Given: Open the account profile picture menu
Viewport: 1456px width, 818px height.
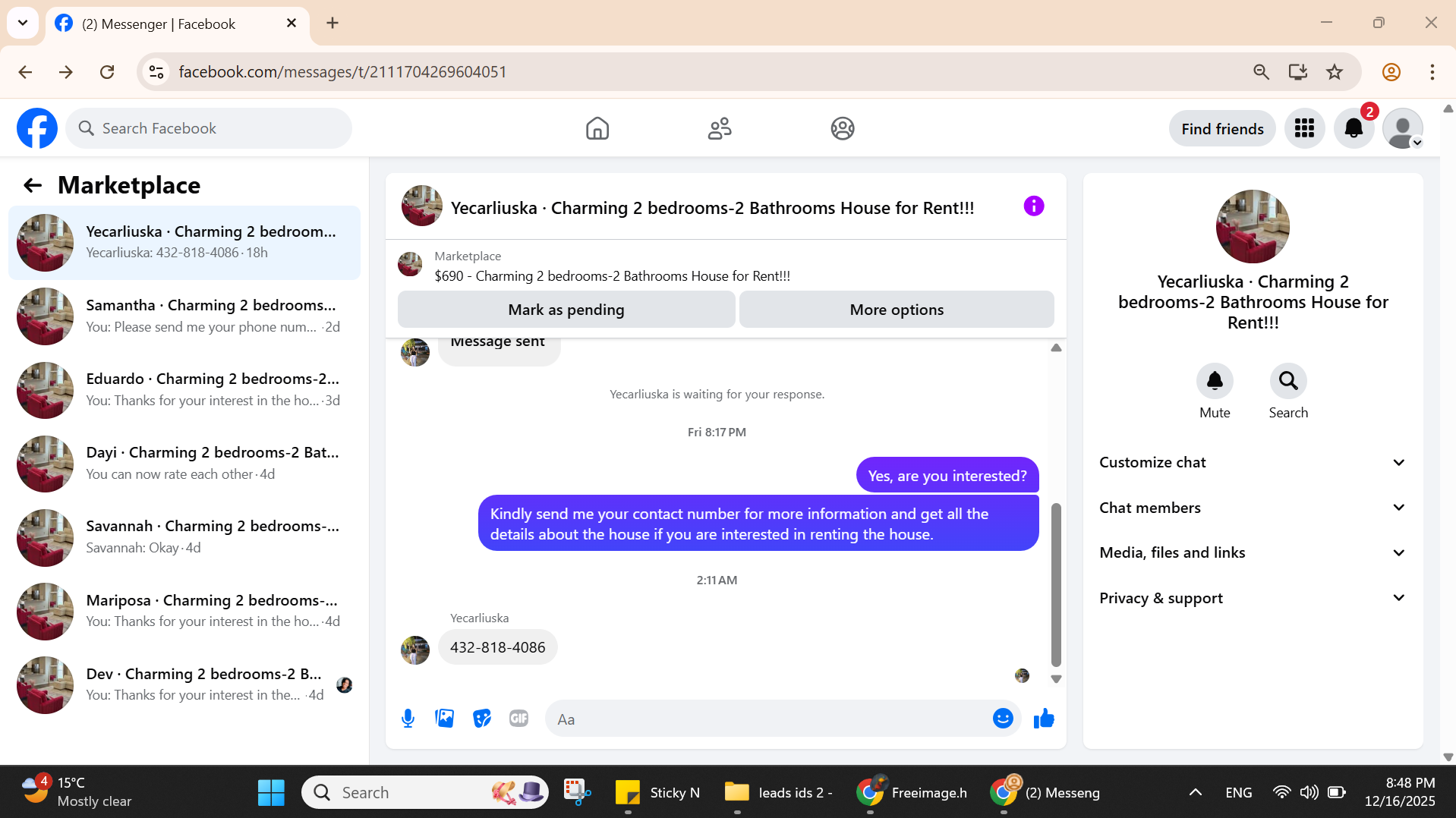Looking at the screenshot, I should 1403,128.
